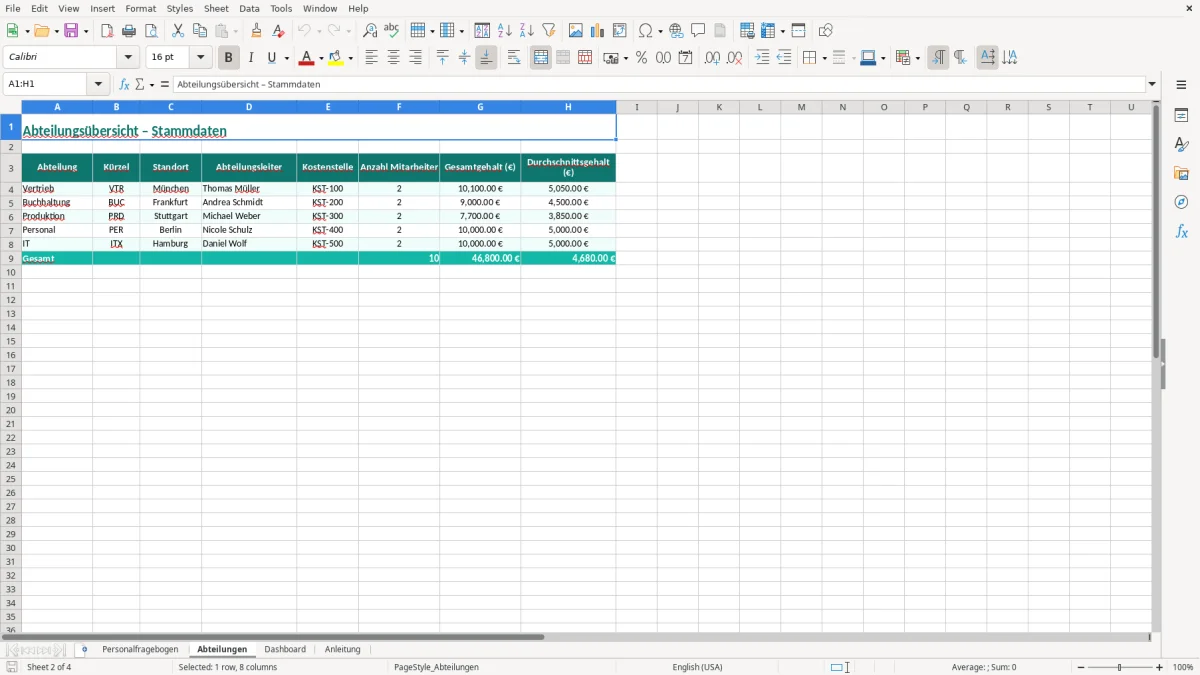Image resolution: width=1200 pixels, height=675 pixels.
Task: Toggle Align Bottom
Action: (x=486, y=58)
